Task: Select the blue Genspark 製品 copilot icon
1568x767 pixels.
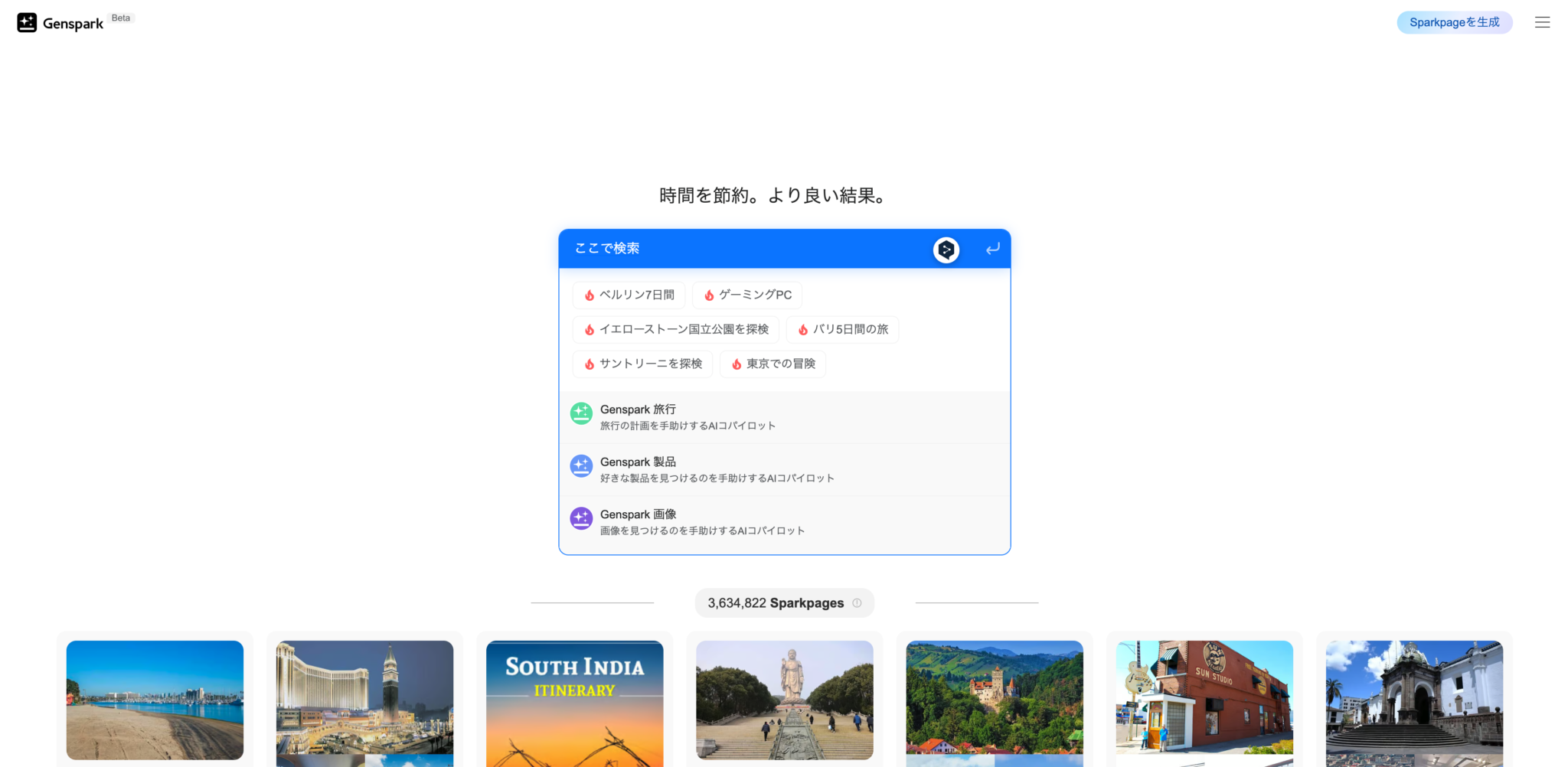Action: click(x=581, y=465)
